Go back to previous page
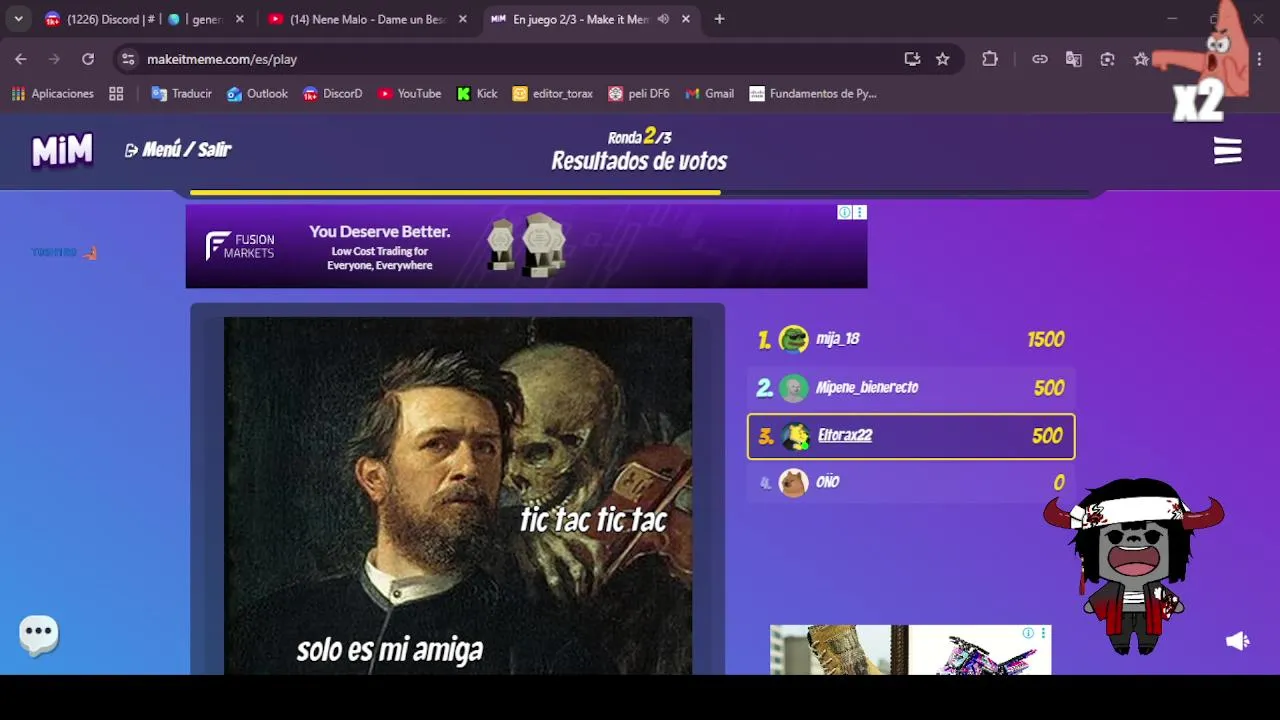 [x=21, y=59]
